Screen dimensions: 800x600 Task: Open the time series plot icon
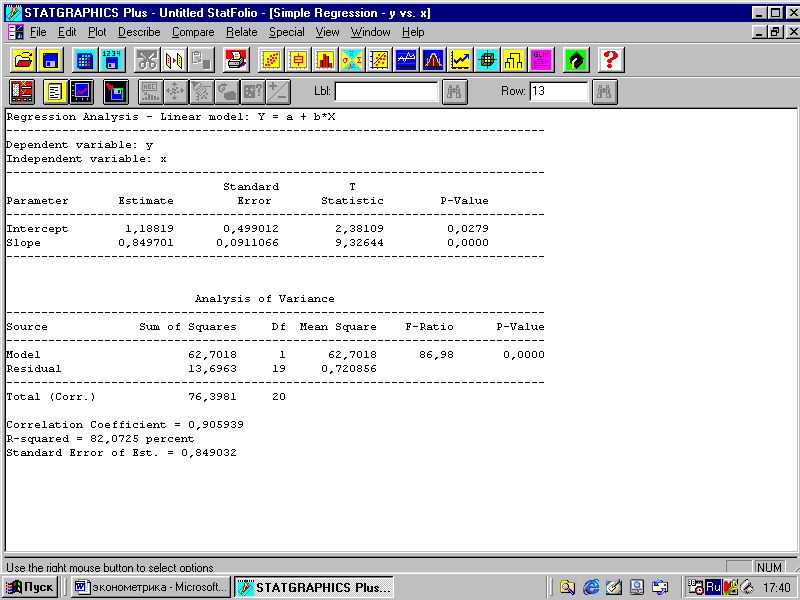tap(406, 60)
